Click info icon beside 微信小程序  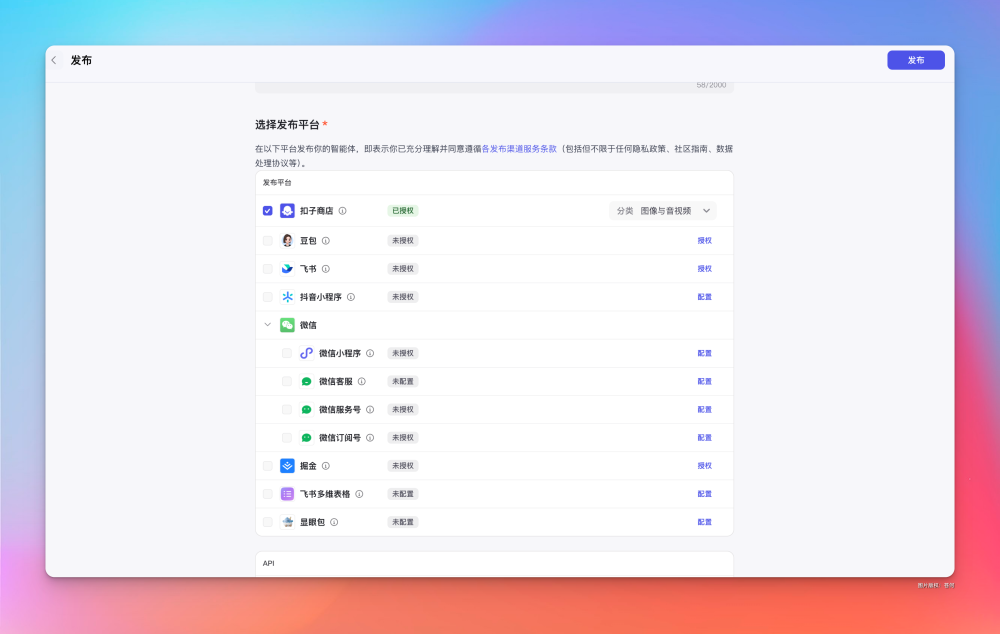pos(370,353)
